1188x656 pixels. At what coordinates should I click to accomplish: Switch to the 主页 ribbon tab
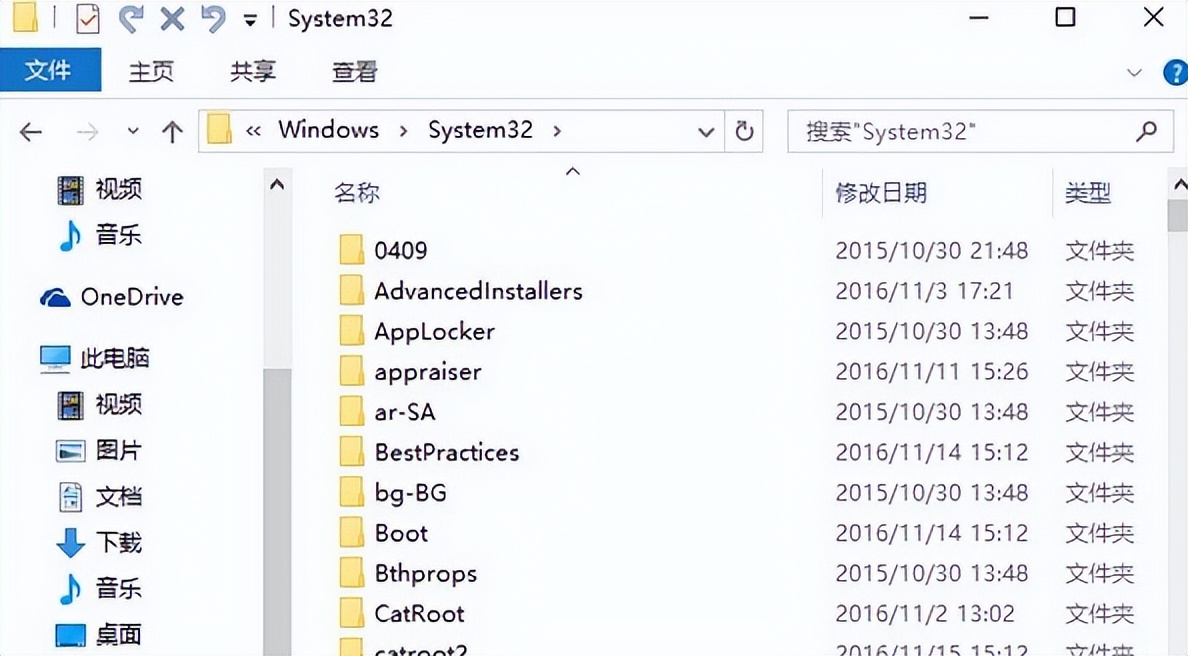pyautogui.click(x=151, y=71)
